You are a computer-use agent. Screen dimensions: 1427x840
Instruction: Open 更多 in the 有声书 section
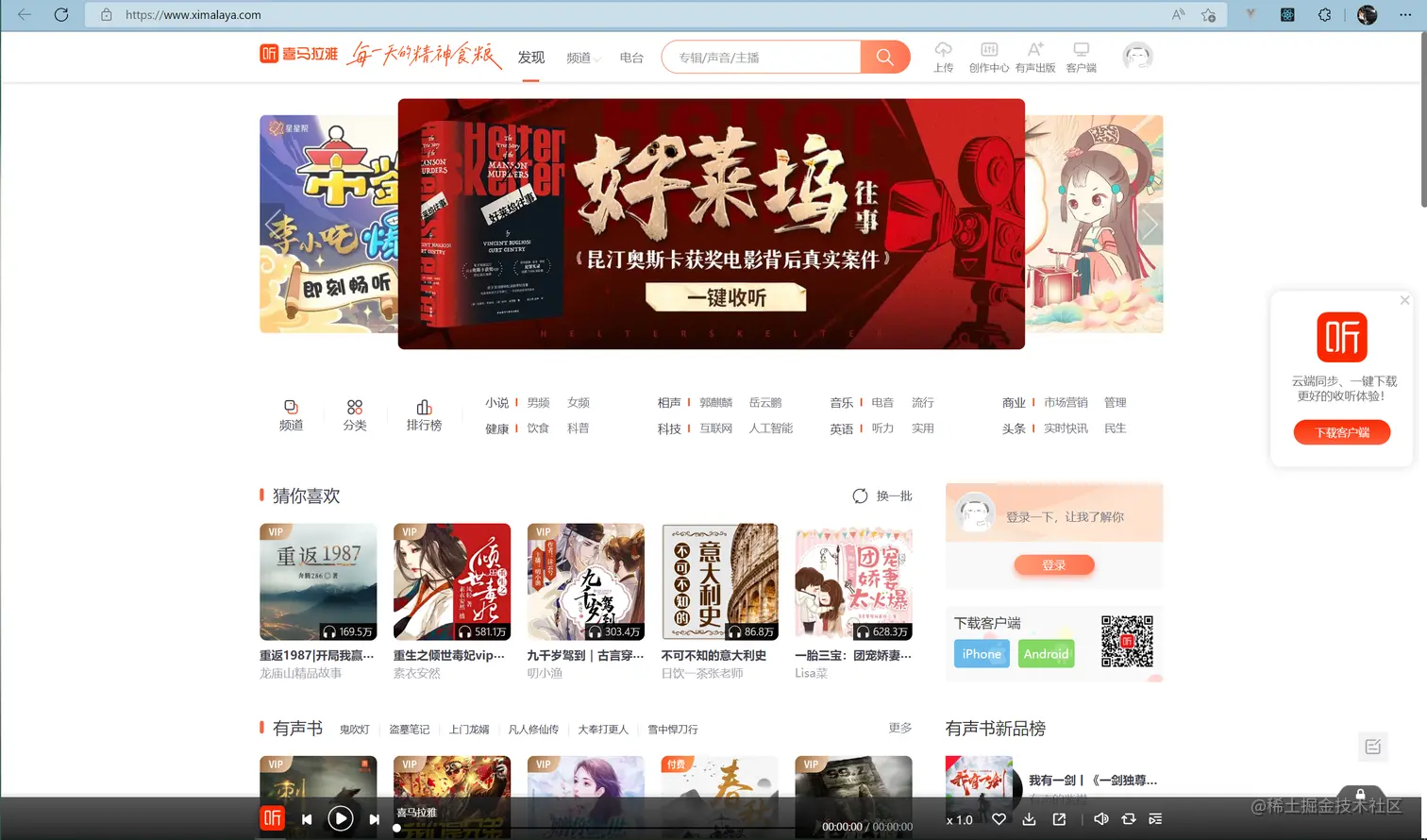coord(900,728)
